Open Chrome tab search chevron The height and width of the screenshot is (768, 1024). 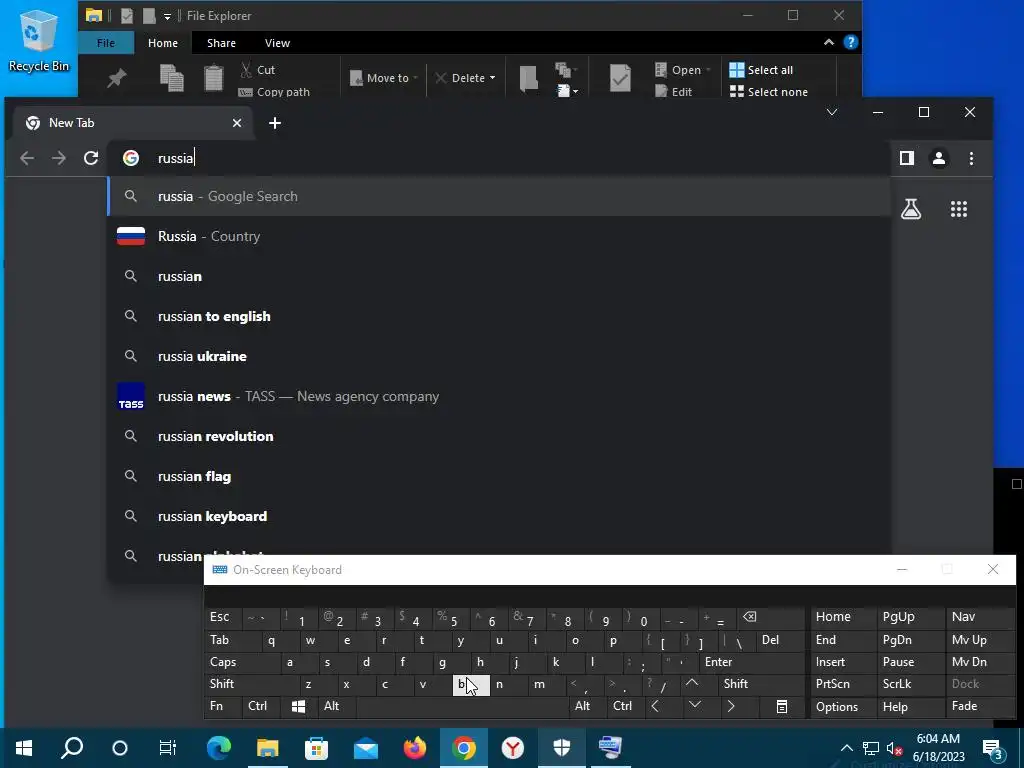[832, 112]
